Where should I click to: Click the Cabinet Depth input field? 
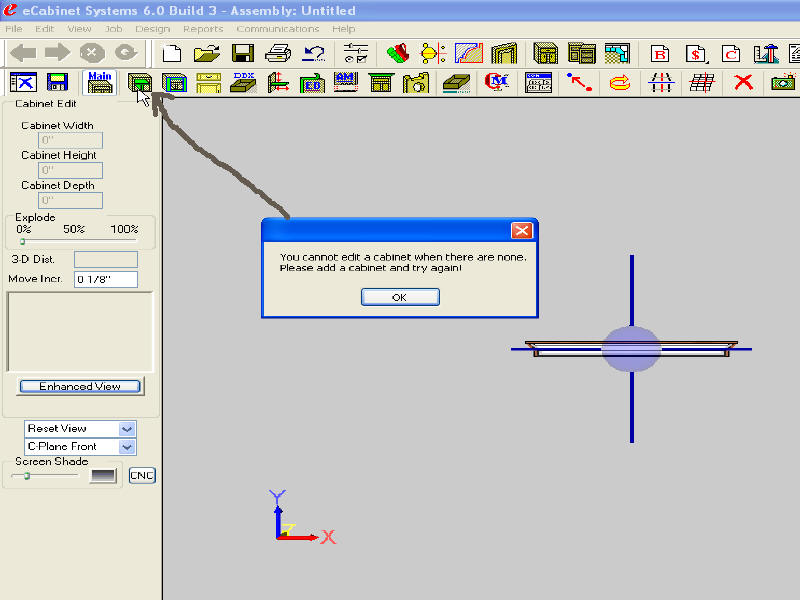[70, 200]
